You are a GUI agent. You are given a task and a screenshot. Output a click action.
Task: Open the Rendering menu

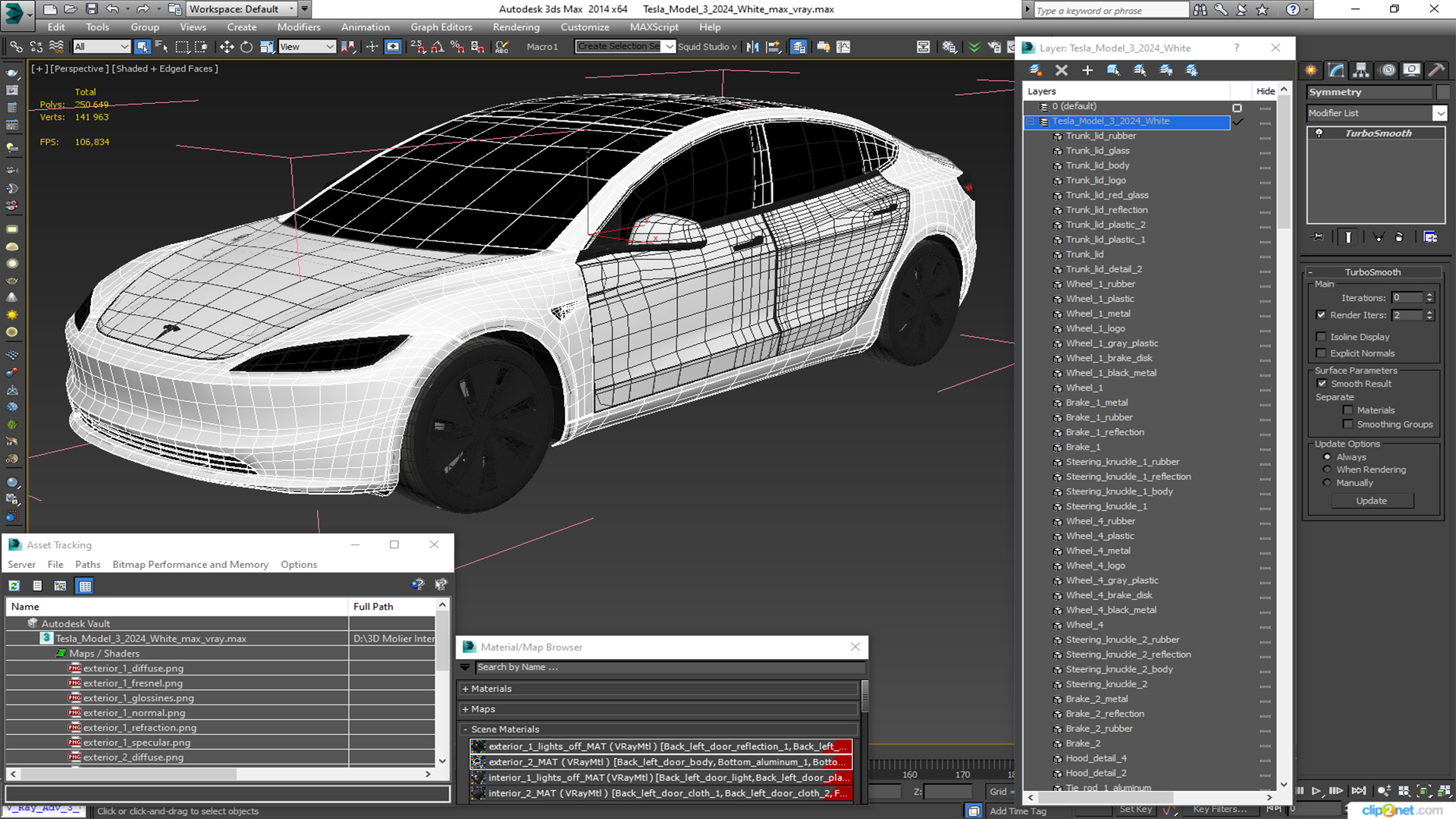[516, 27]
